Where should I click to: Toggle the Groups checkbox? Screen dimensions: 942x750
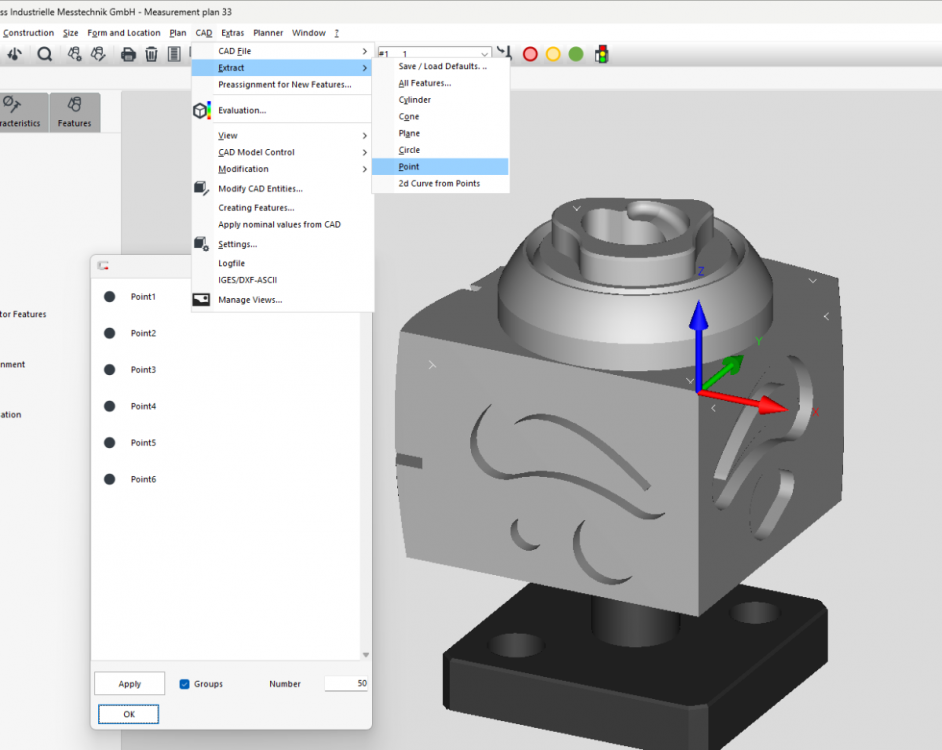184,684
